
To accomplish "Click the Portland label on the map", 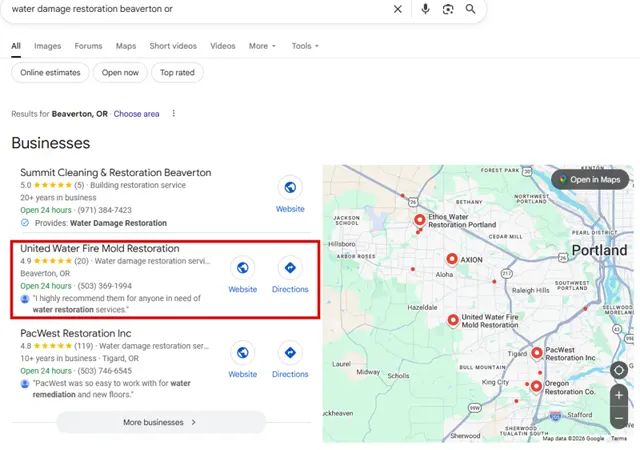I will pos(599,250).
